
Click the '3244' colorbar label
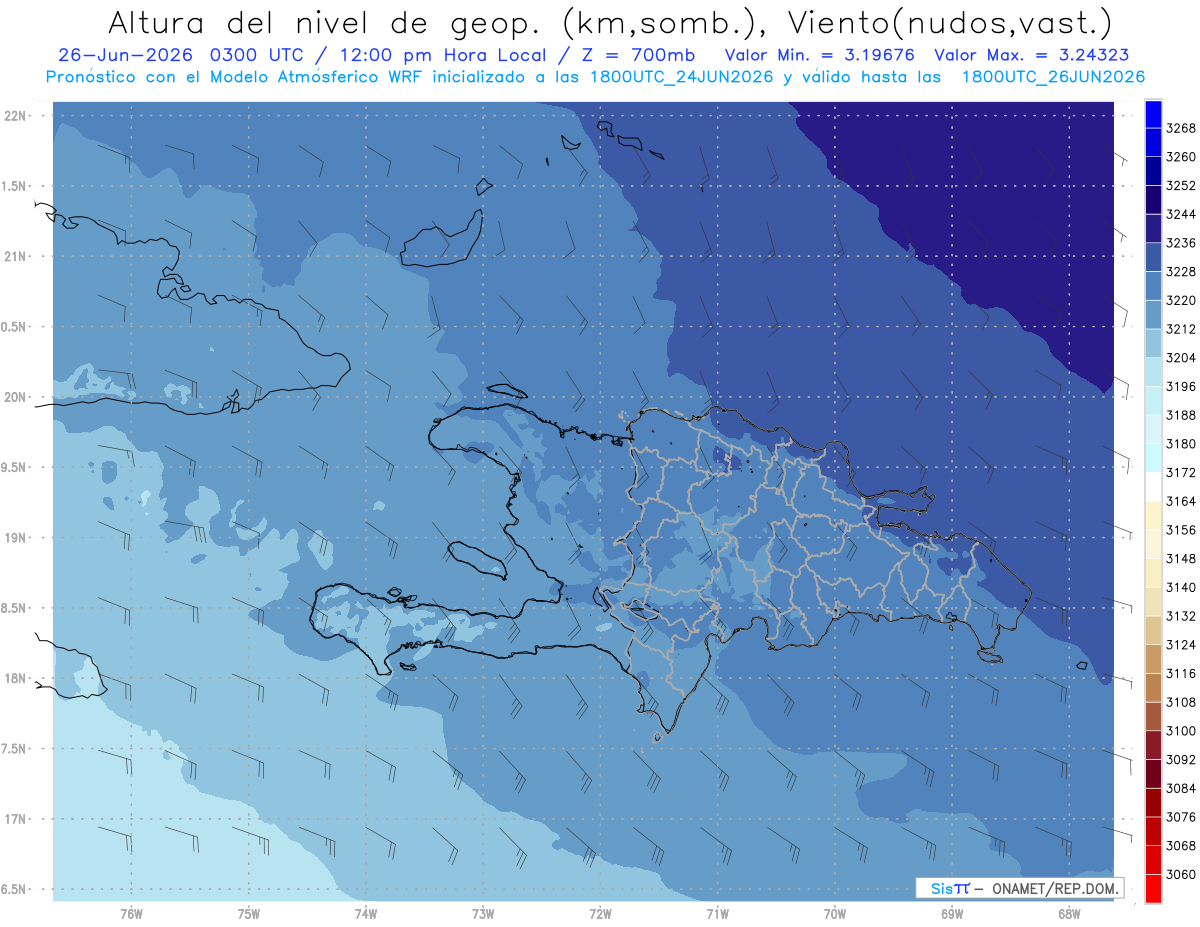pyautogui.click(x=1181, y=214)
